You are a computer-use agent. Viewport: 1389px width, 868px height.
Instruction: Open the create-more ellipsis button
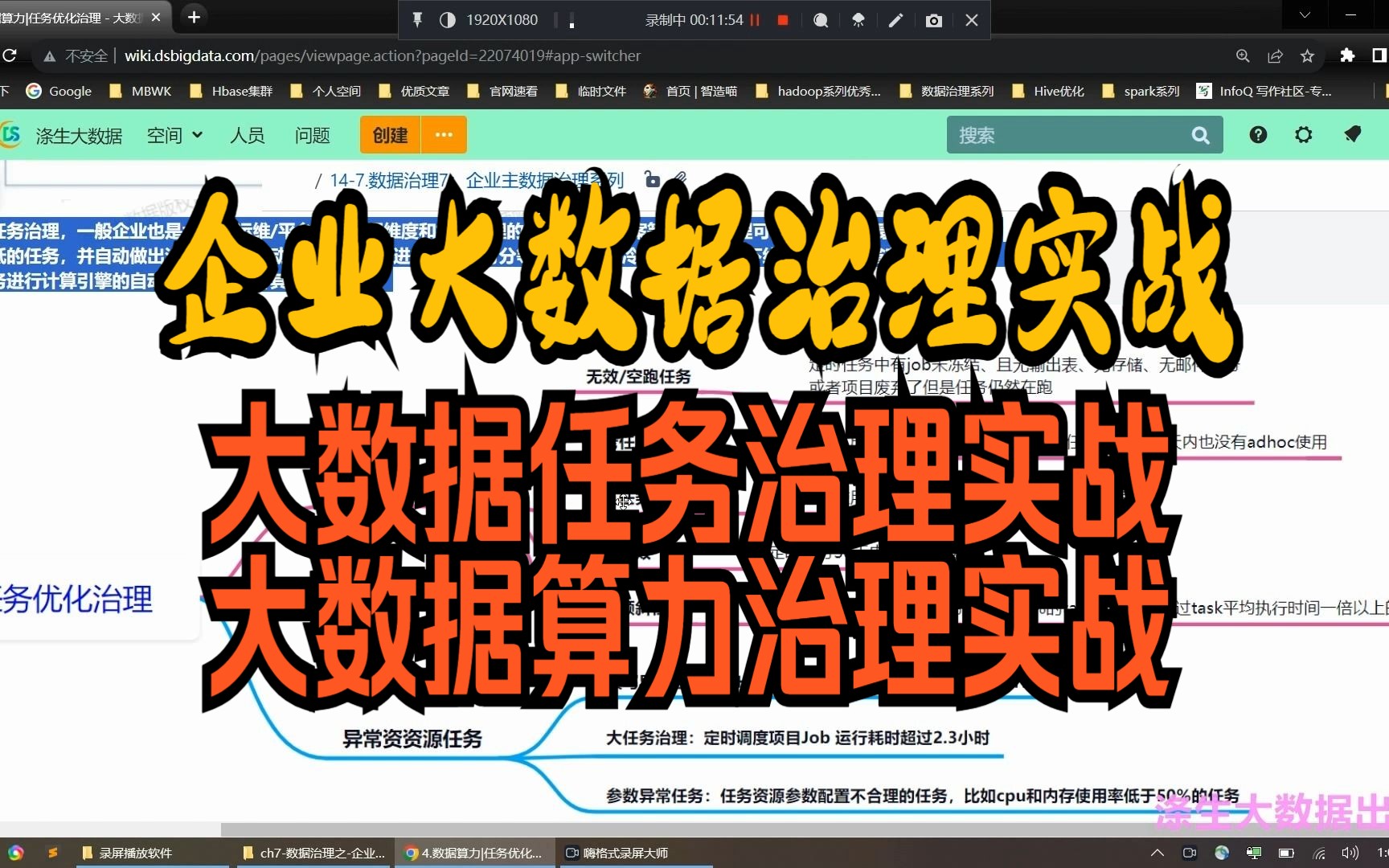point(444,135)
